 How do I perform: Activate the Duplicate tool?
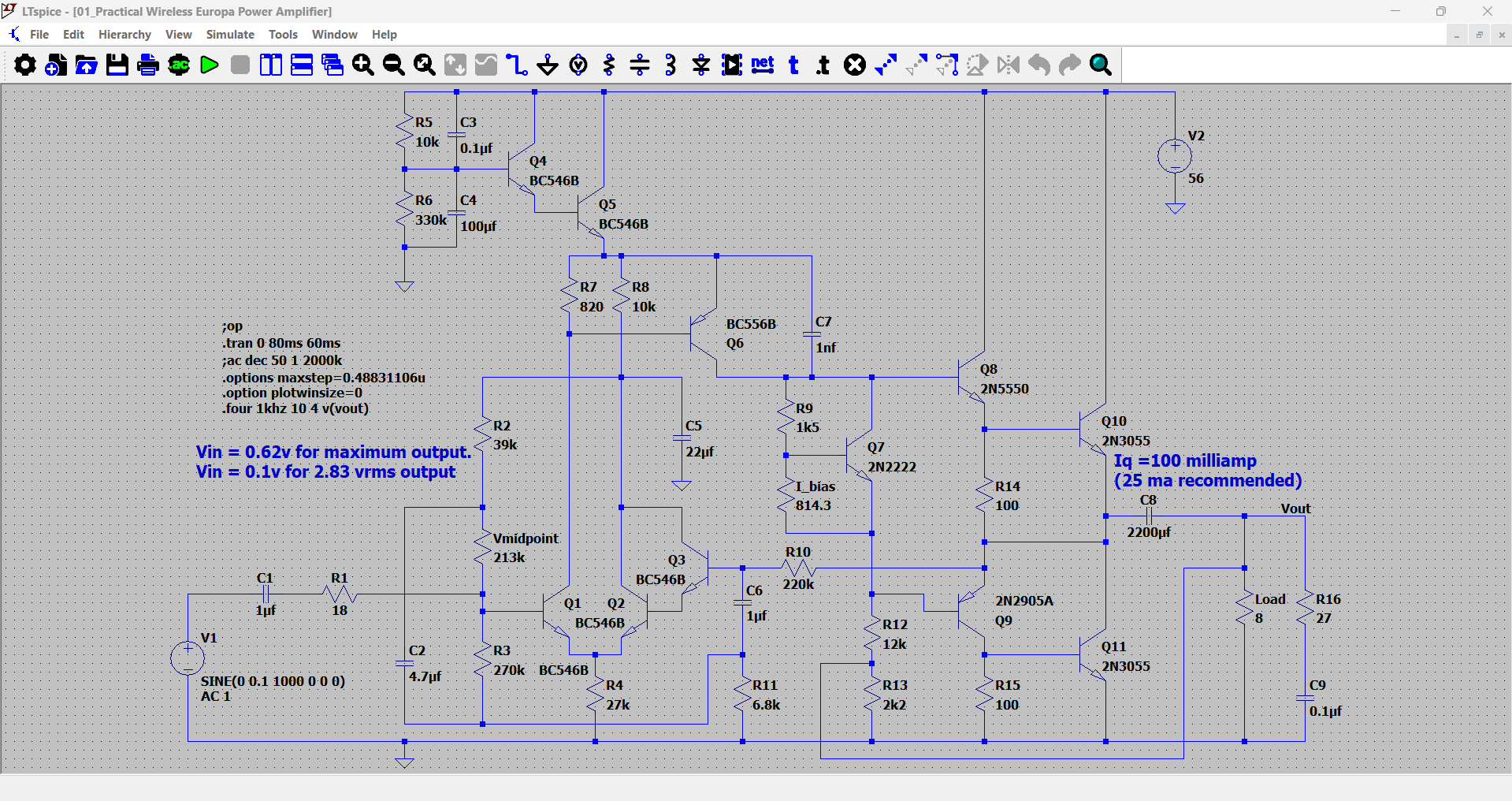886,65
